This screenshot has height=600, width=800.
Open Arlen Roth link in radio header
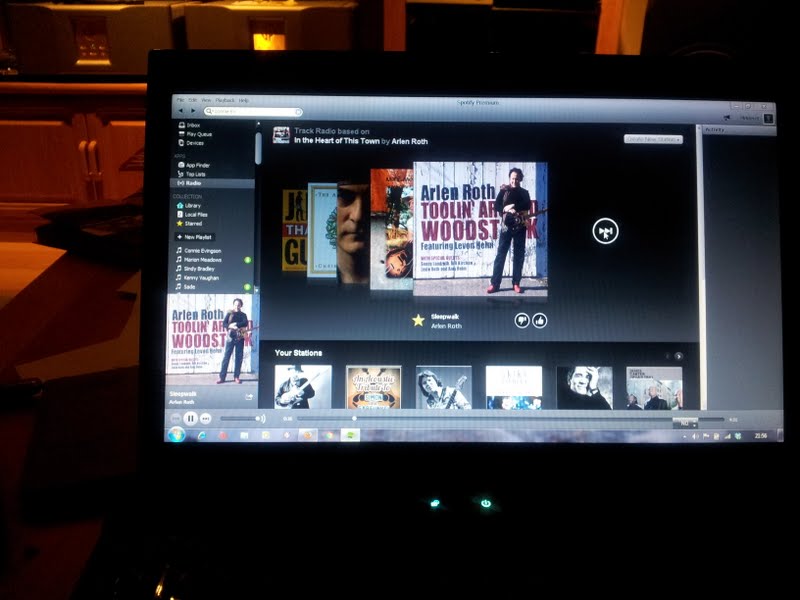(x=410, y=141)
